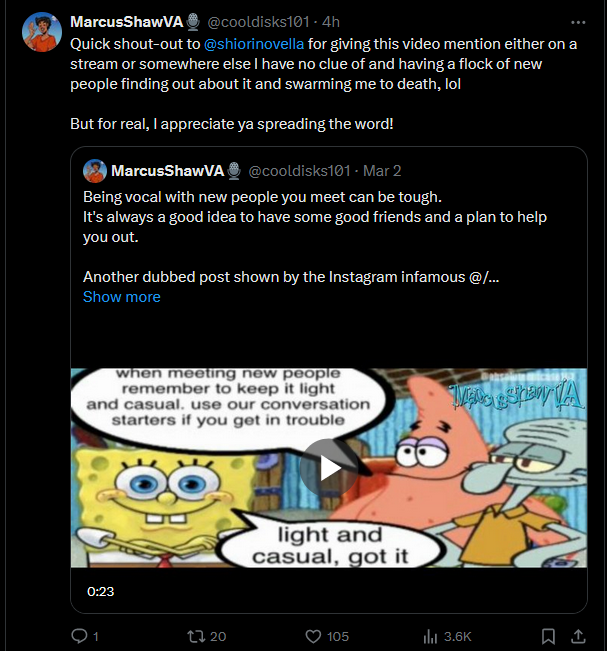Open MarcusShawVA's large profile avatar
The image size is (607, 651).
click(x=42, y=32)
